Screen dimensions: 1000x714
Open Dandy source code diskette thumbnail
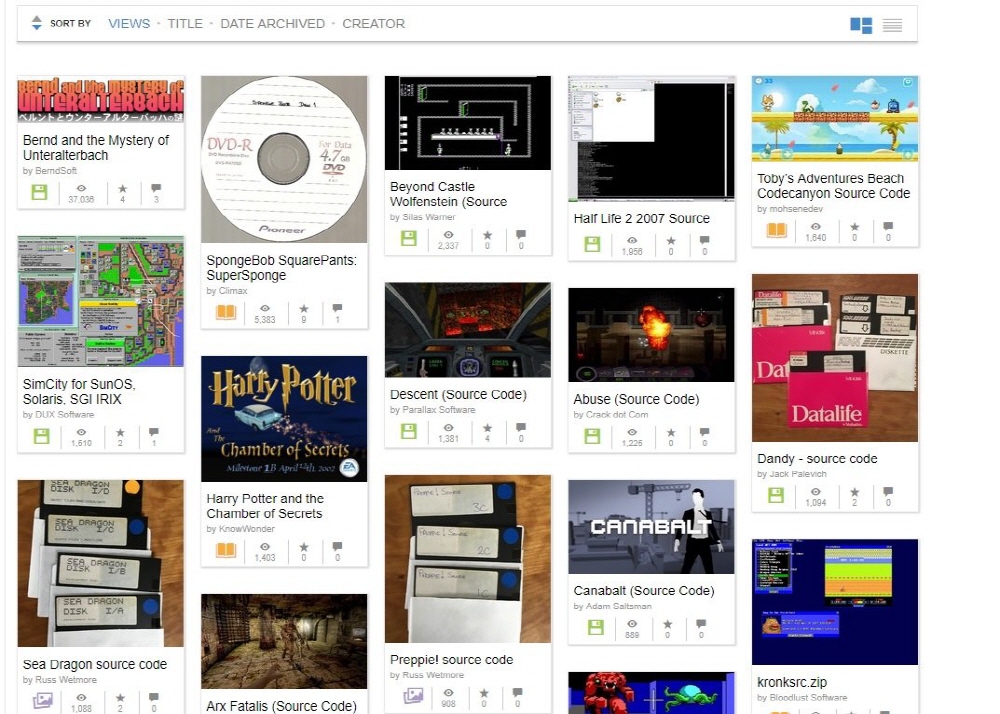835,357
